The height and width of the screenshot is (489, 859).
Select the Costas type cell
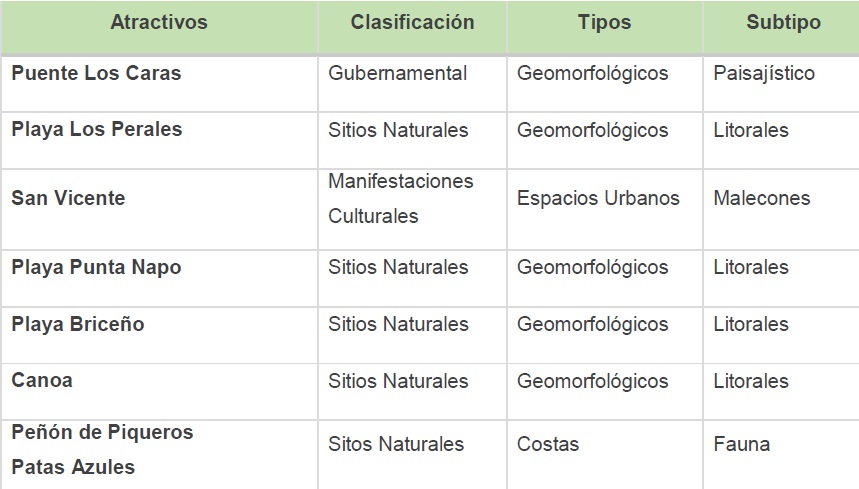pyautogui.click(x=548, y=444)
